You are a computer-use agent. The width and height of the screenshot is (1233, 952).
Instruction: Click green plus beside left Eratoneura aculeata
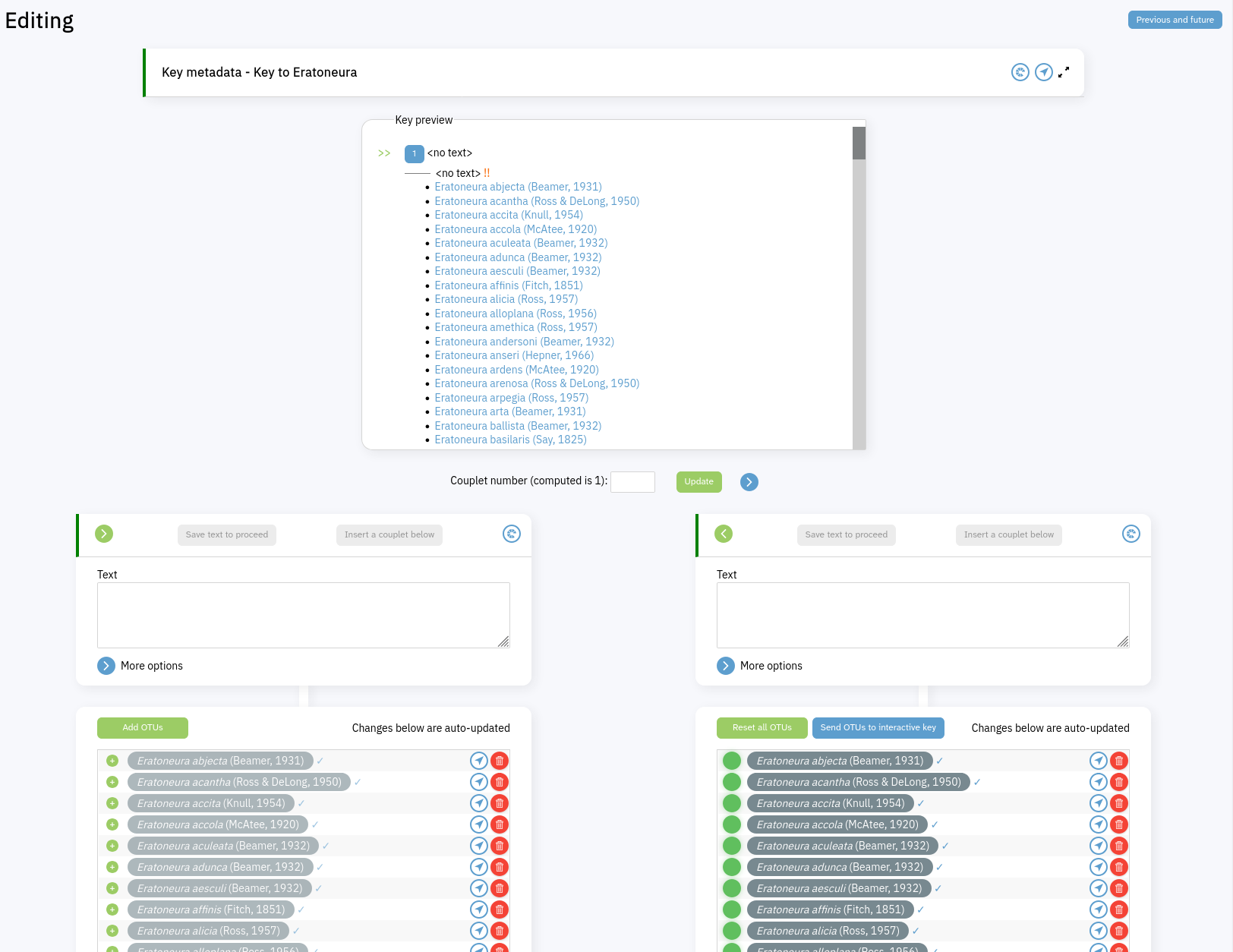click(112, 846)
